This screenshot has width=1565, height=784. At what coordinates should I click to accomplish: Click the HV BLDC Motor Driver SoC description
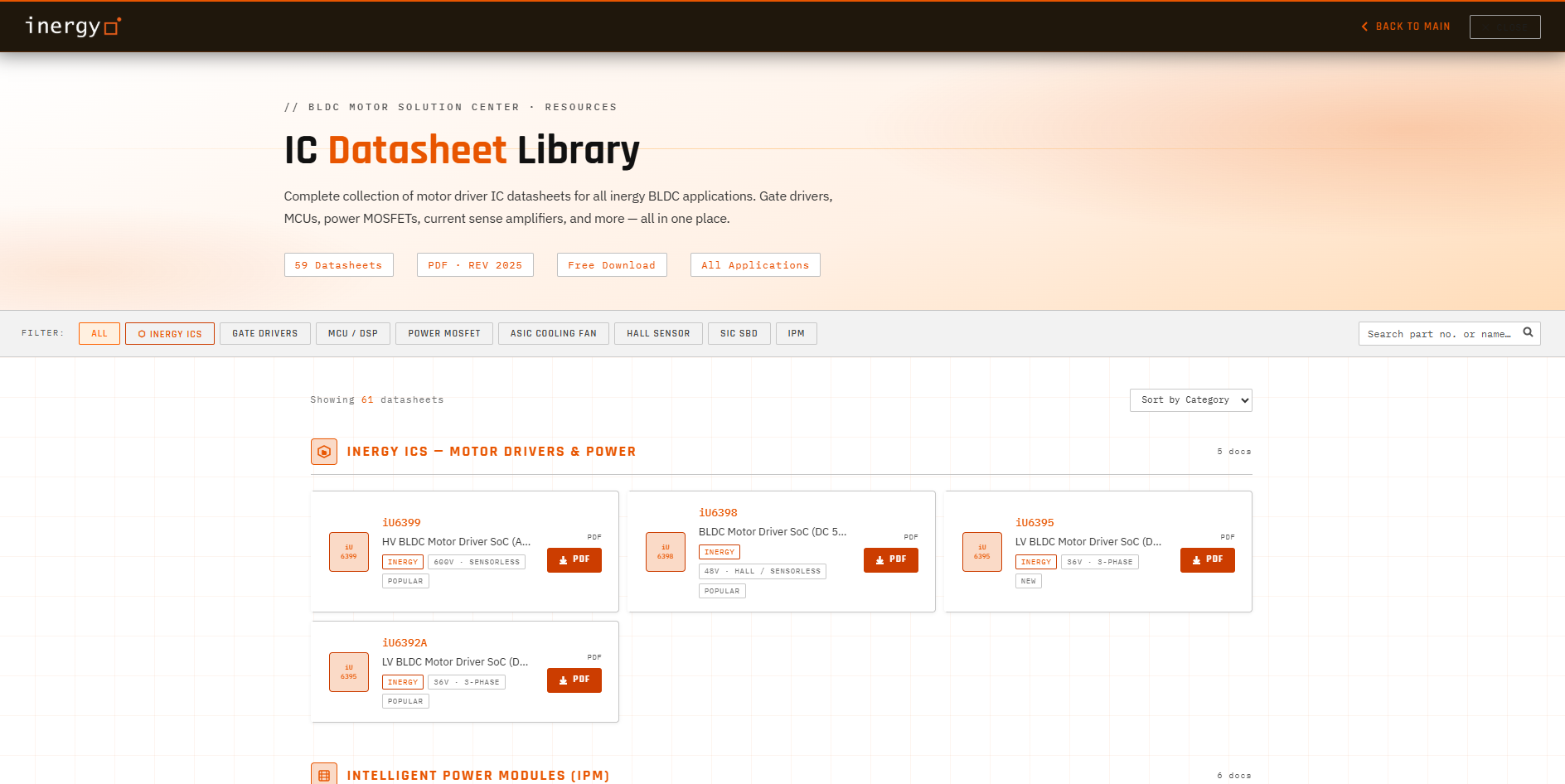[456, 542]
